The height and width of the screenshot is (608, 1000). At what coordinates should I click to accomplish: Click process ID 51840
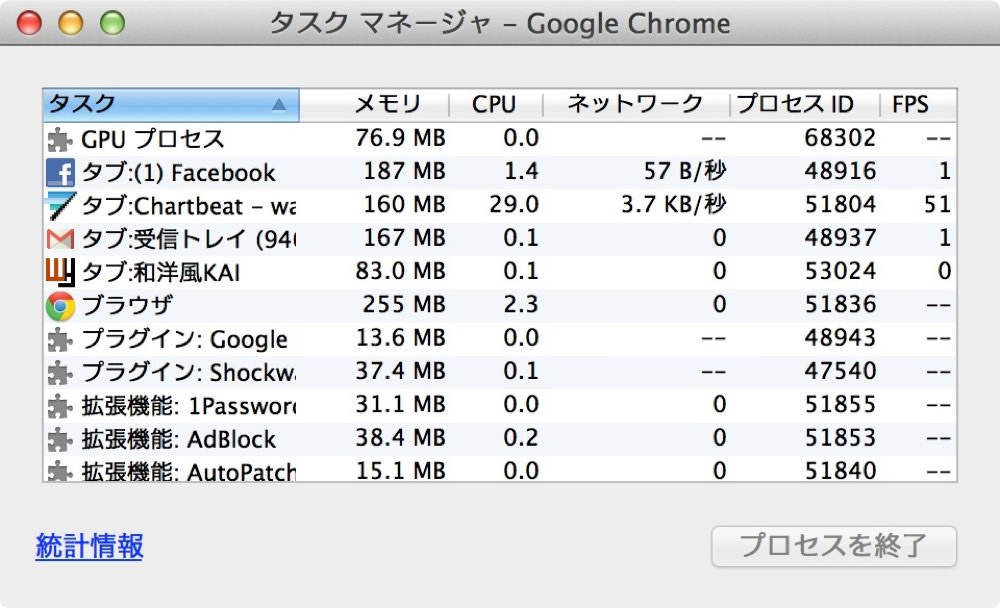(840, 471)
